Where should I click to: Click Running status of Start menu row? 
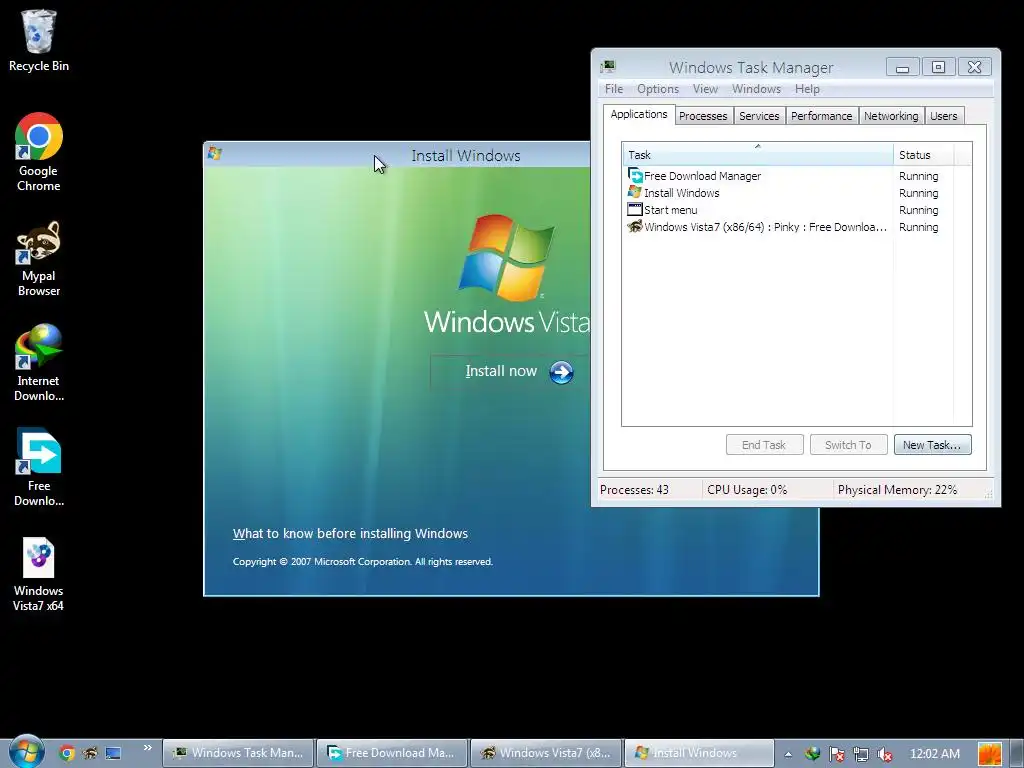918,210
